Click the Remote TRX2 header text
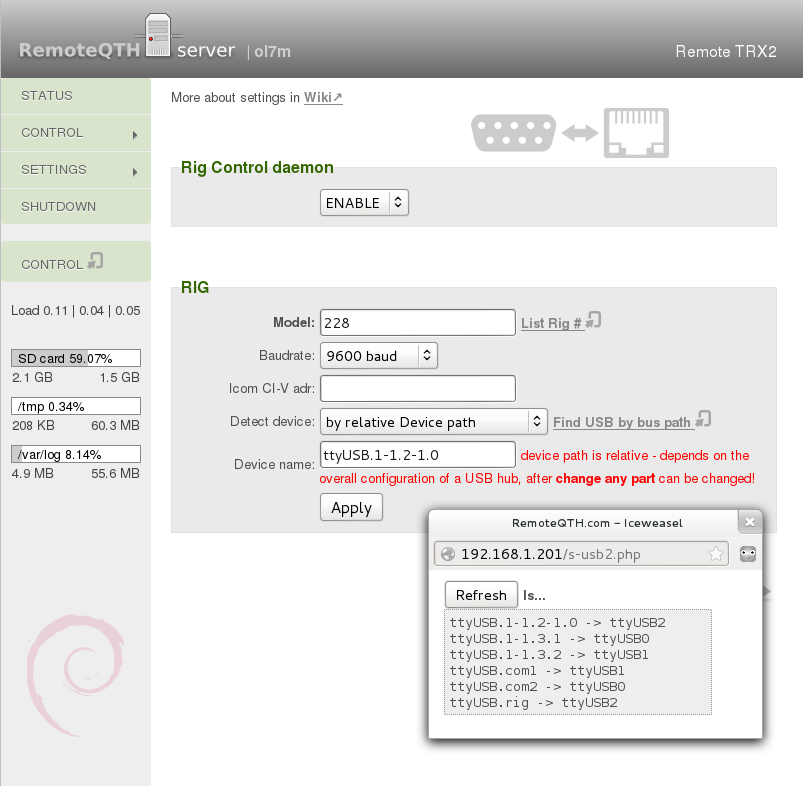 click(726, 52)
